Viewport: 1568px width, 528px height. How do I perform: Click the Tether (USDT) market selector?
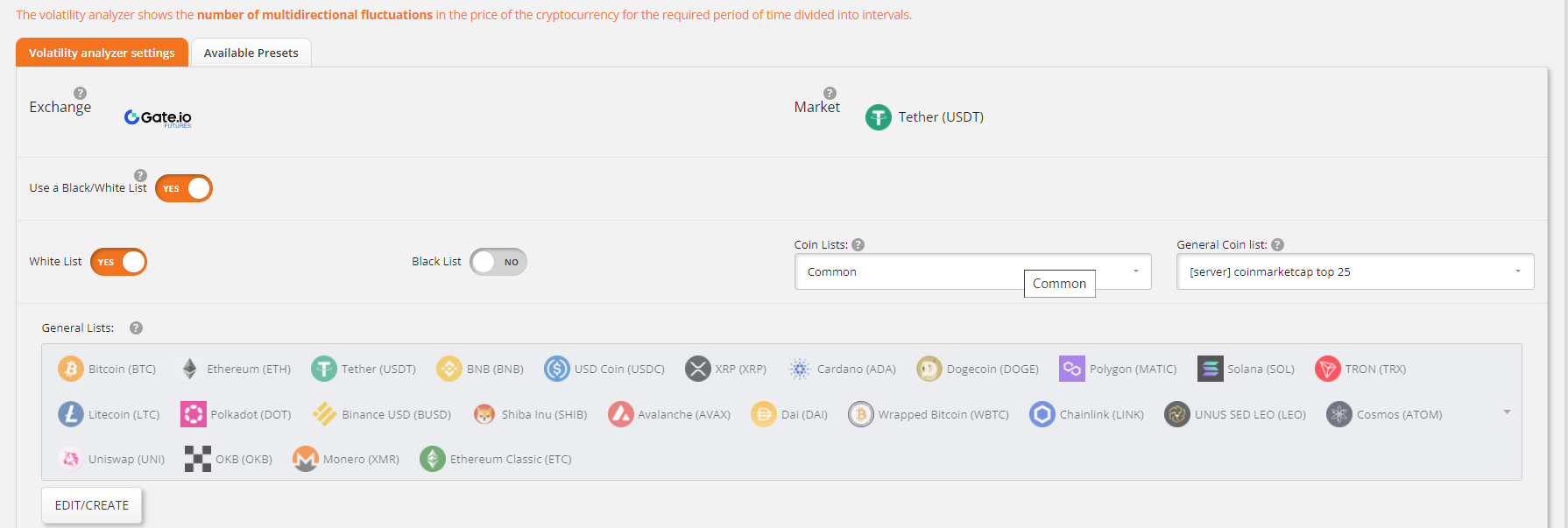(924, 117)
